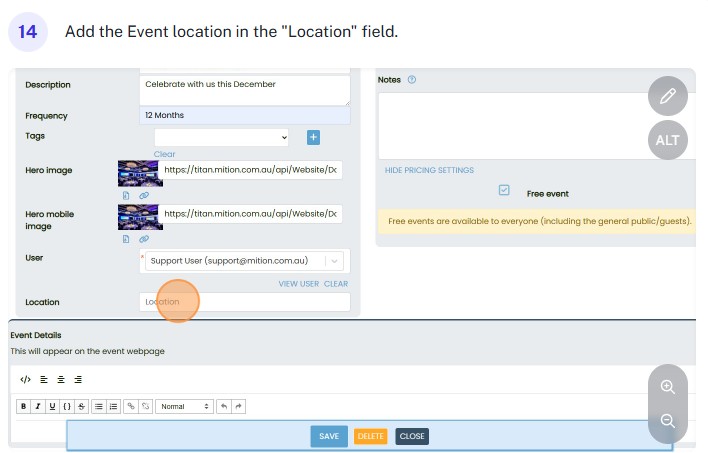Click into the Location input field

coord(245,301)
